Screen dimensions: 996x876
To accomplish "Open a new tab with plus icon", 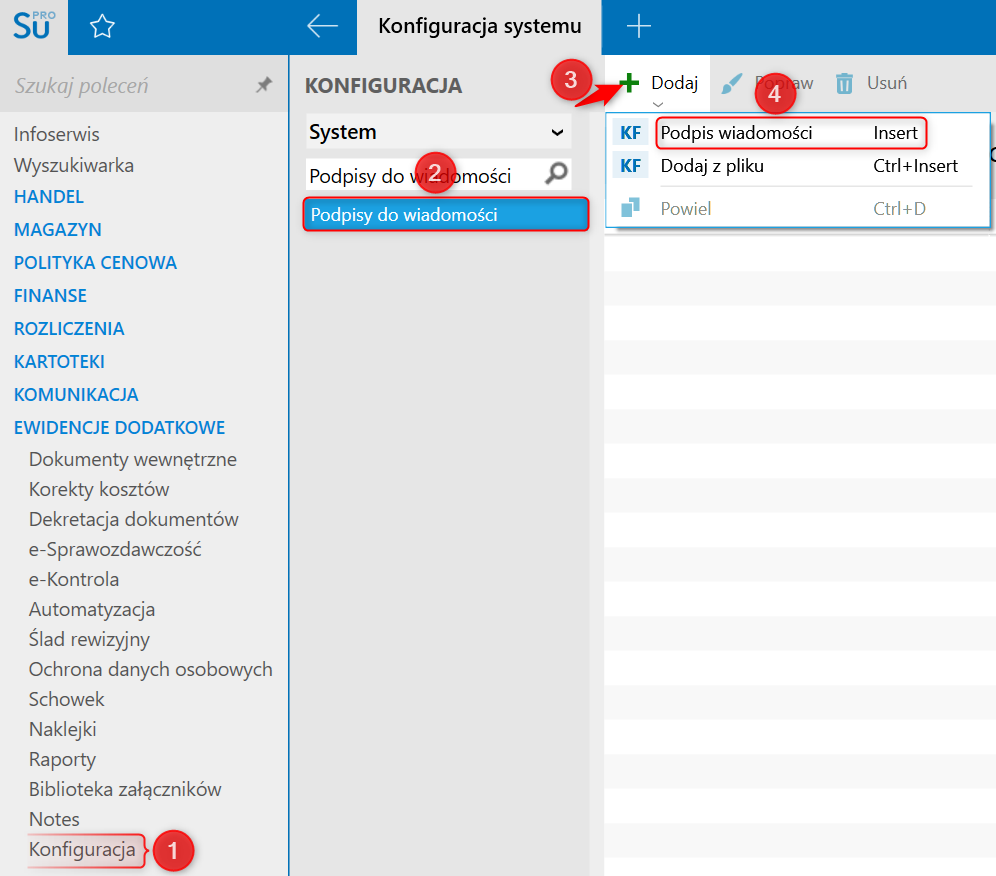I will click(x=638, y=26).
